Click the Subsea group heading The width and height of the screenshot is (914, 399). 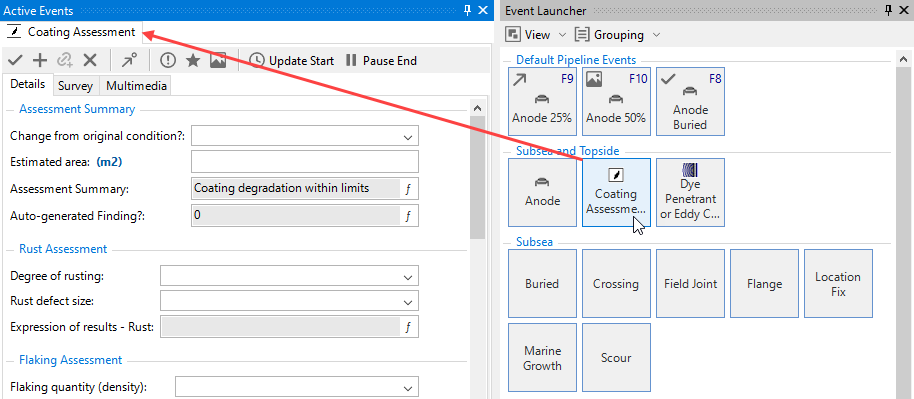point(535,242)
